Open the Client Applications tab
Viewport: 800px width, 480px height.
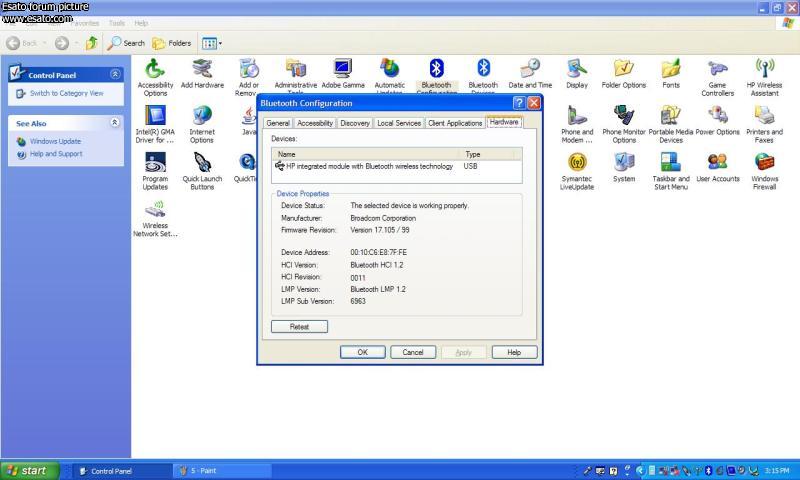[455, 123]
